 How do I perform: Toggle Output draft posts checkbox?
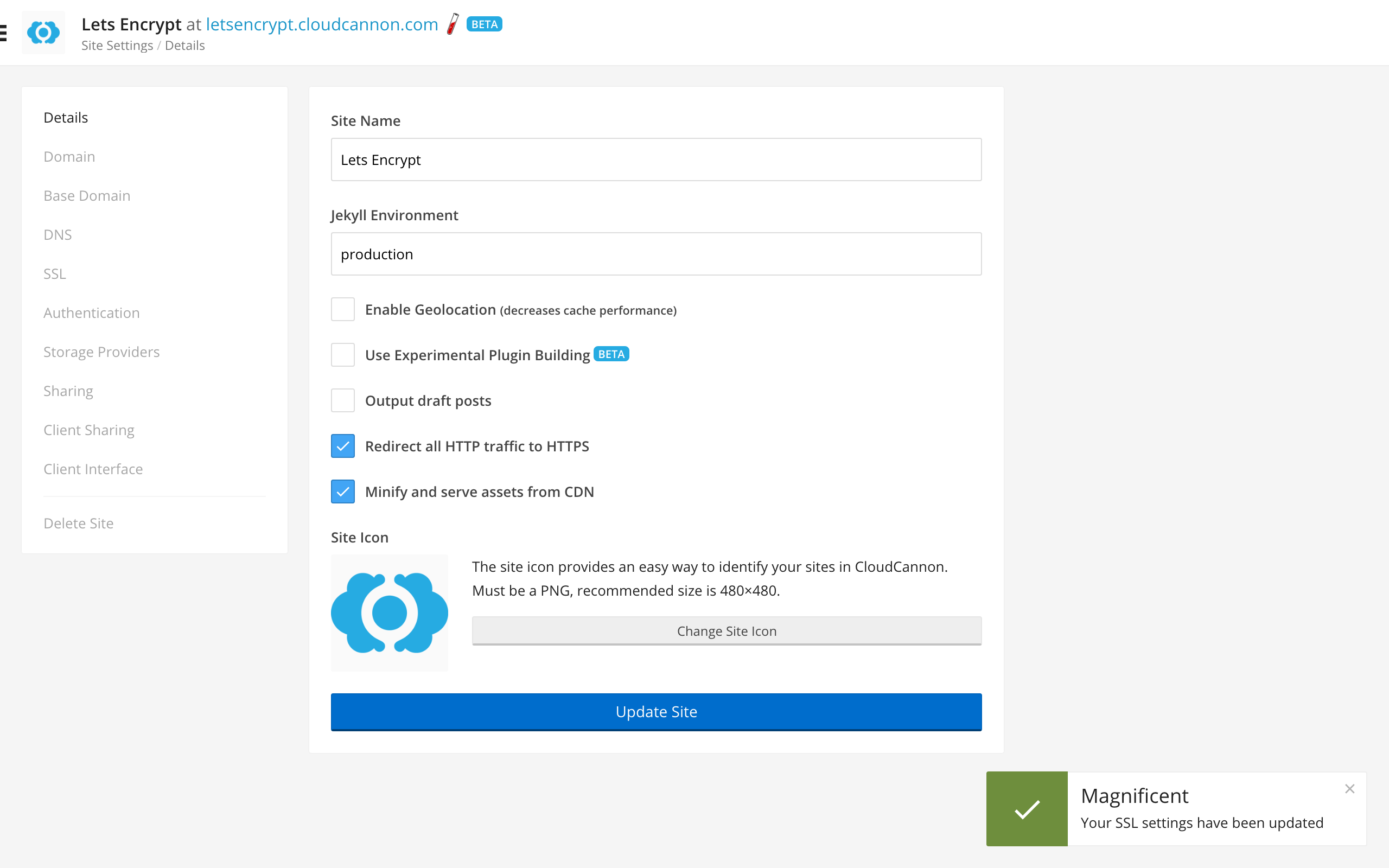click(344, 401)
